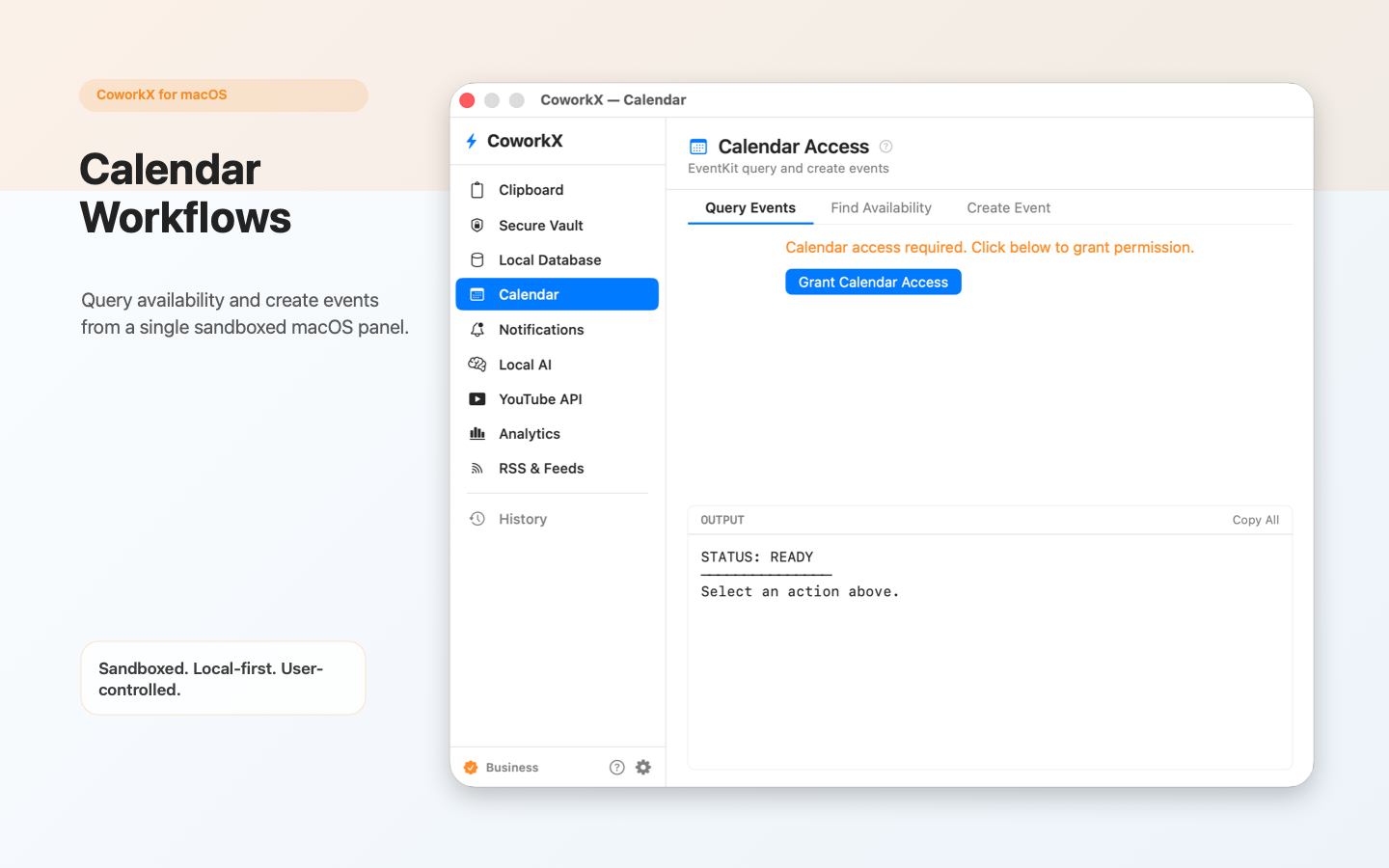
Task: Click the 'Select an action above.' text
Action: point(800,591)
